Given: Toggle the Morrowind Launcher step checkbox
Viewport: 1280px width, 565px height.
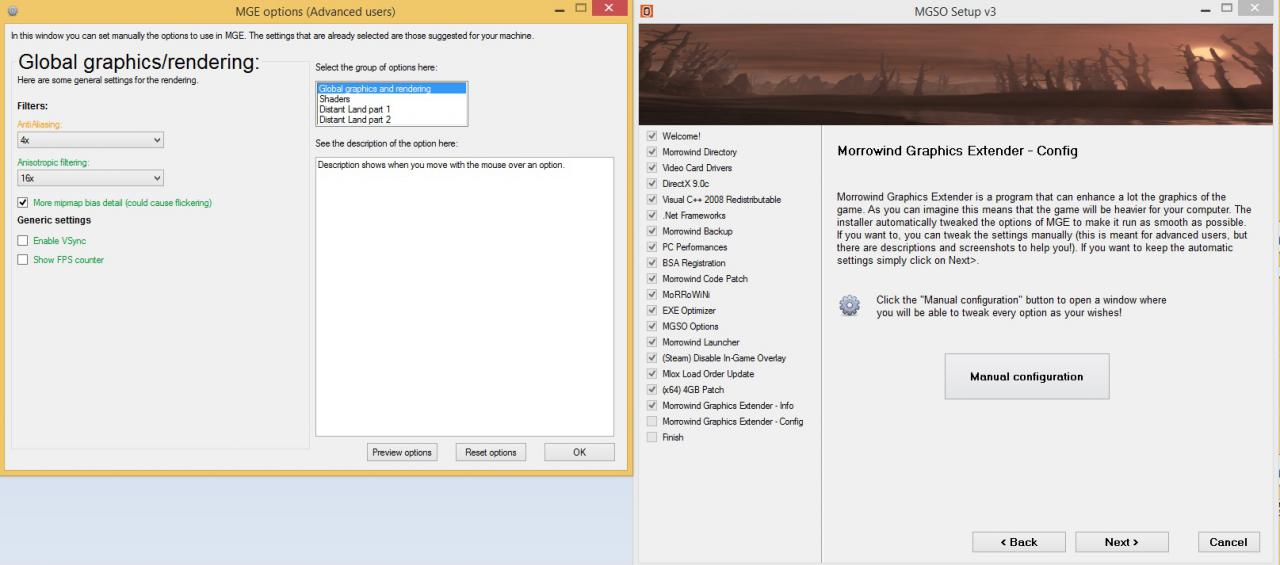Looking at the screenshot, I should pyautogui.click(x=652, y=342).
